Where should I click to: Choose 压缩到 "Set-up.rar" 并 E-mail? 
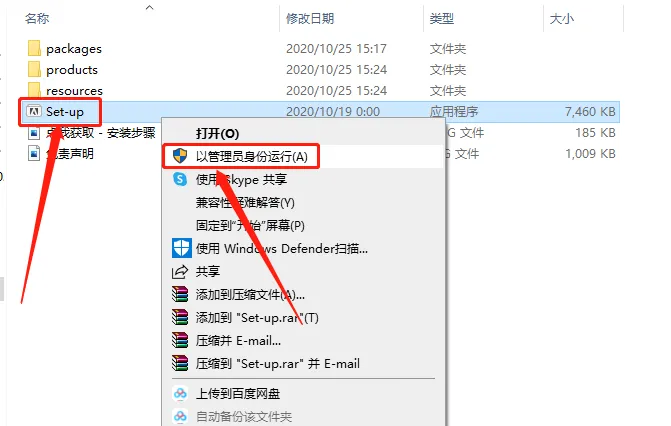278,363
